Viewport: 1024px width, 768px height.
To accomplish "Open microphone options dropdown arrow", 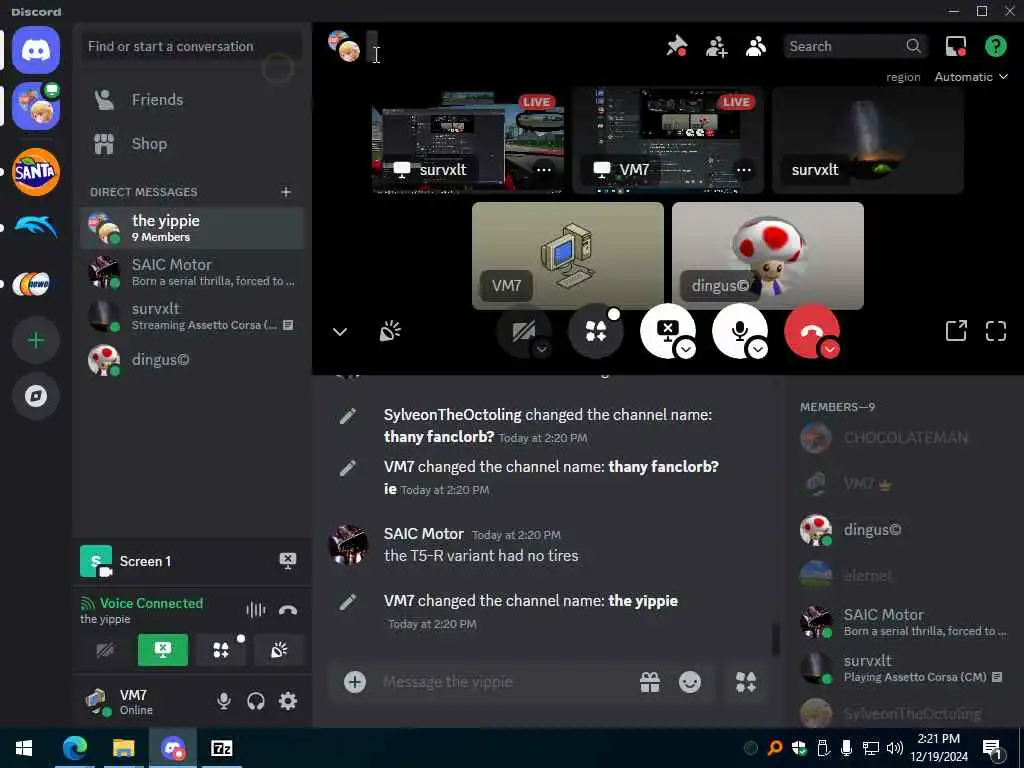I will tap(758, 349).
